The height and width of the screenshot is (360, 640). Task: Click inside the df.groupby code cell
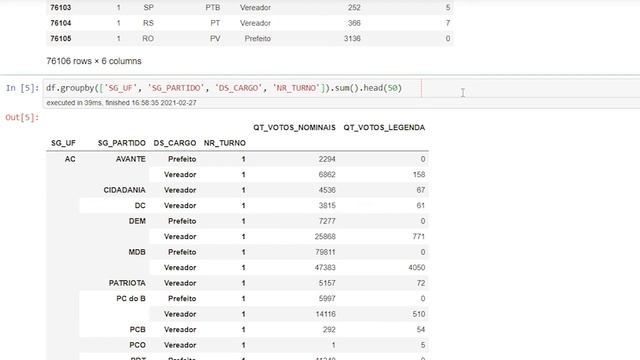[341, 88]
